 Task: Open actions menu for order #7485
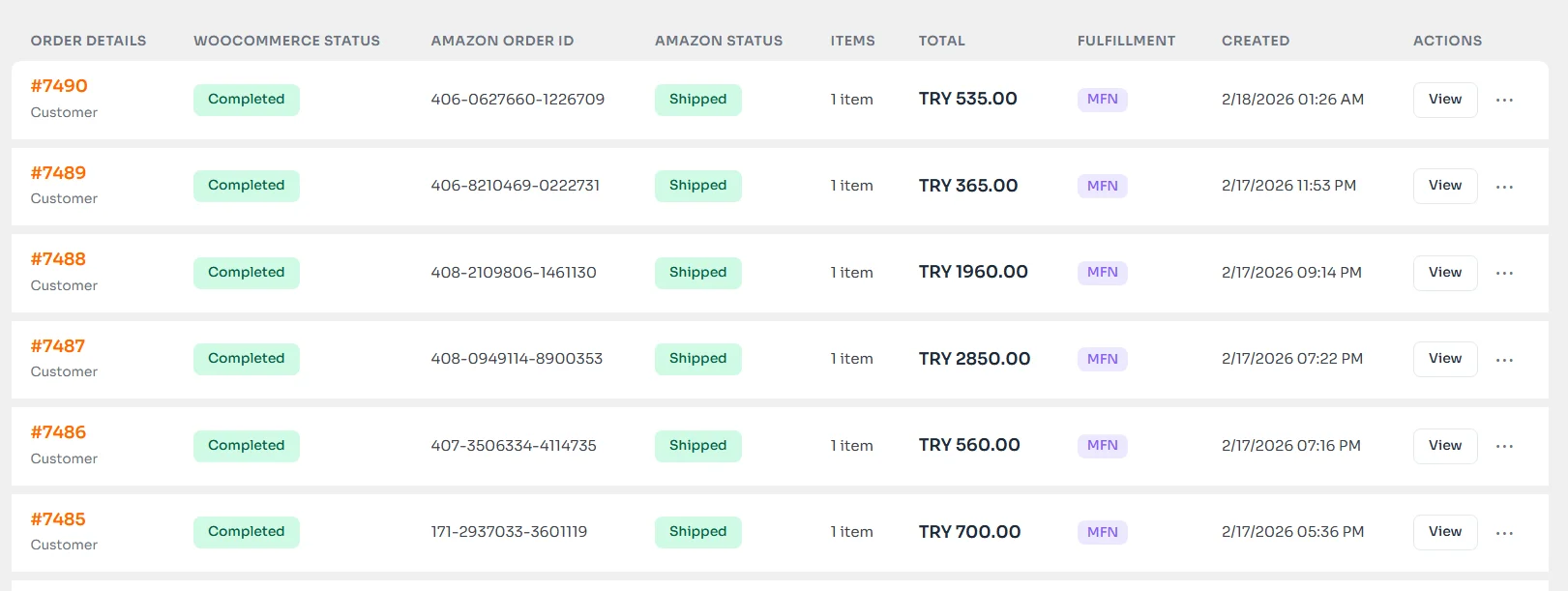[1505, 532]
